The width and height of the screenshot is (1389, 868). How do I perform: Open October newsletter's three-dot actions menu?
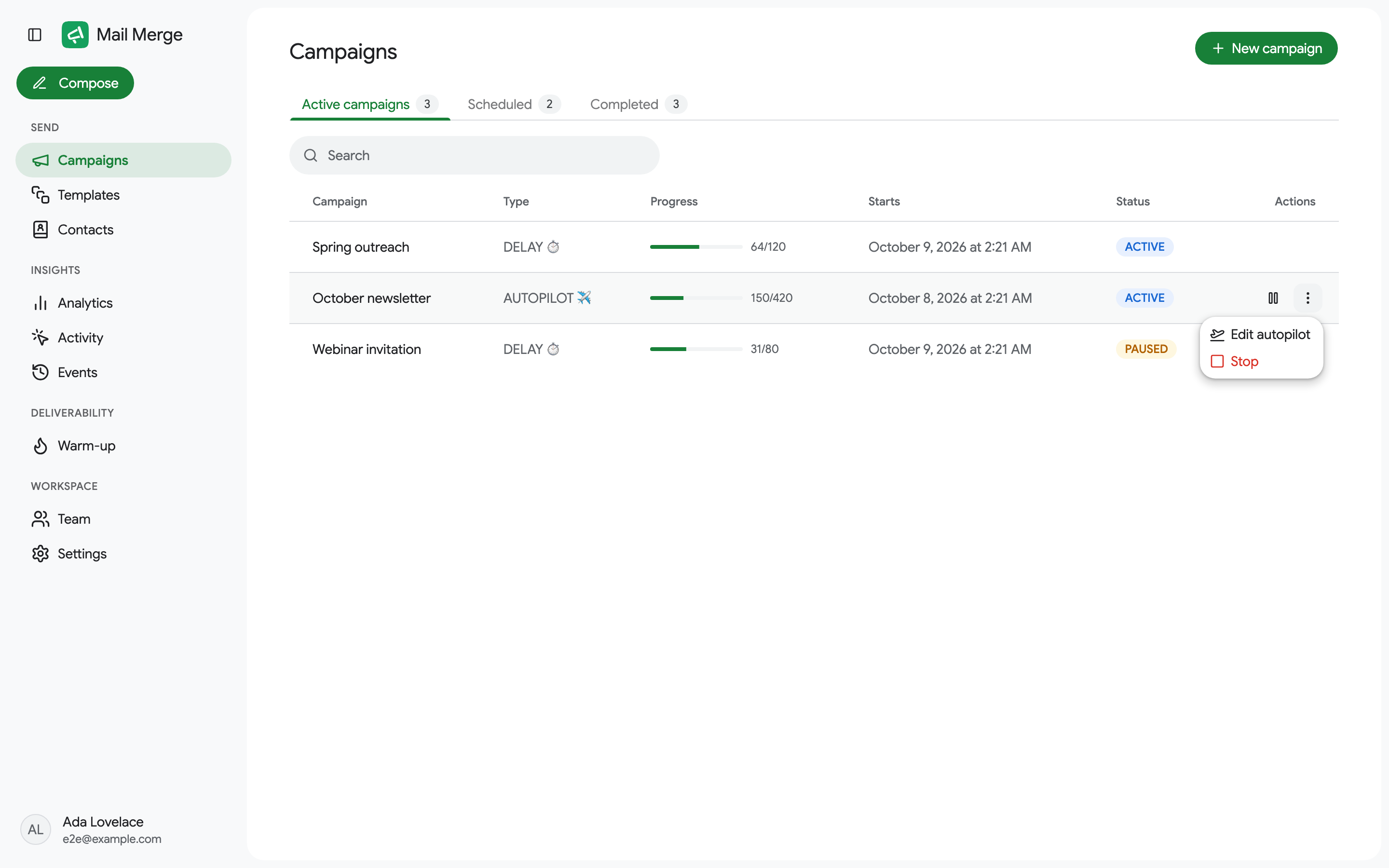point(1307,298)
